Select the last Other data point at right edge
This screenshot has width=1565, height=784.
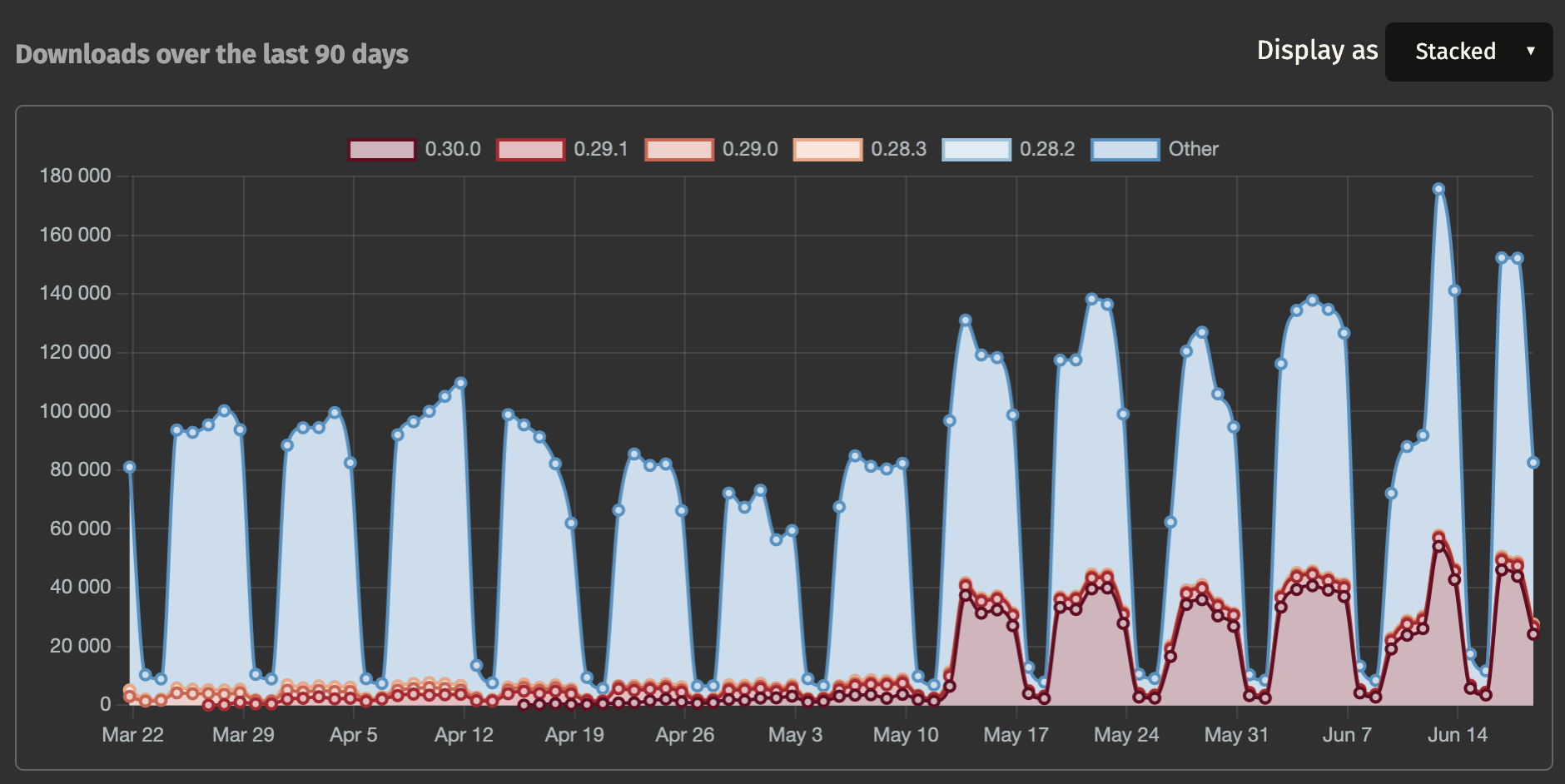1533,463
